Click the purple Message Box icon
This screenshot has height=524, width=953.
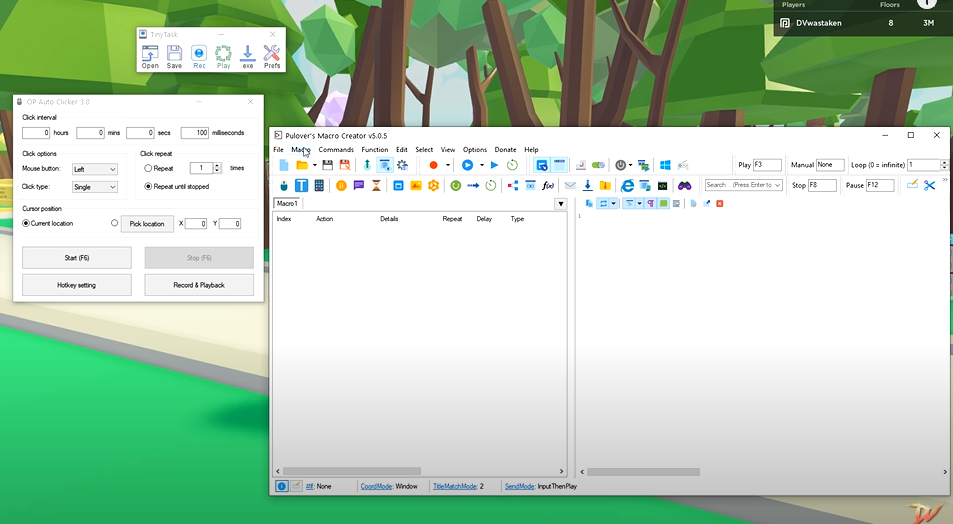point(359,185)
